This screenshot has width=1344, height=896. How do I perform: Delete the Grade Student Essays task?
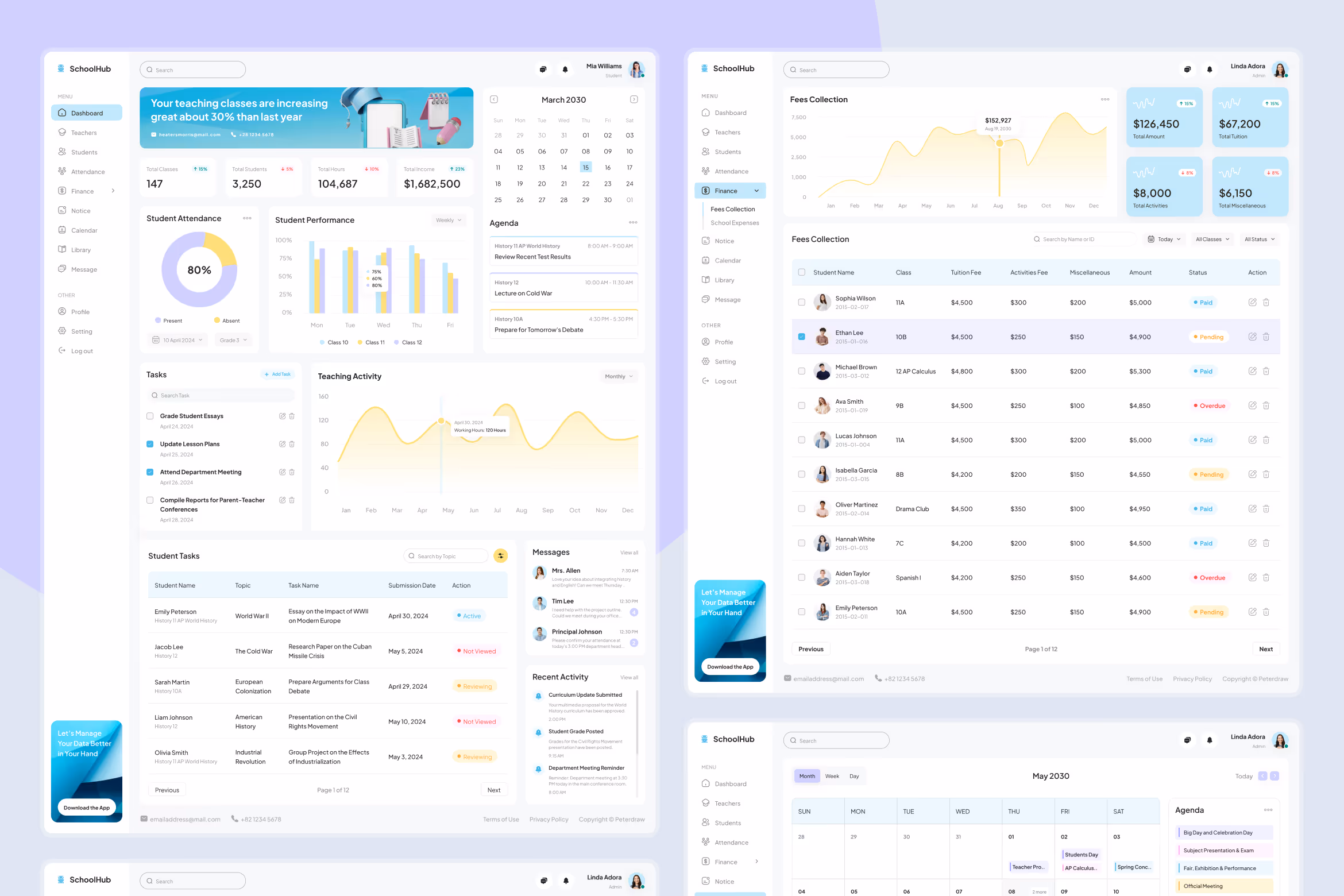click(x=292, y=416)
